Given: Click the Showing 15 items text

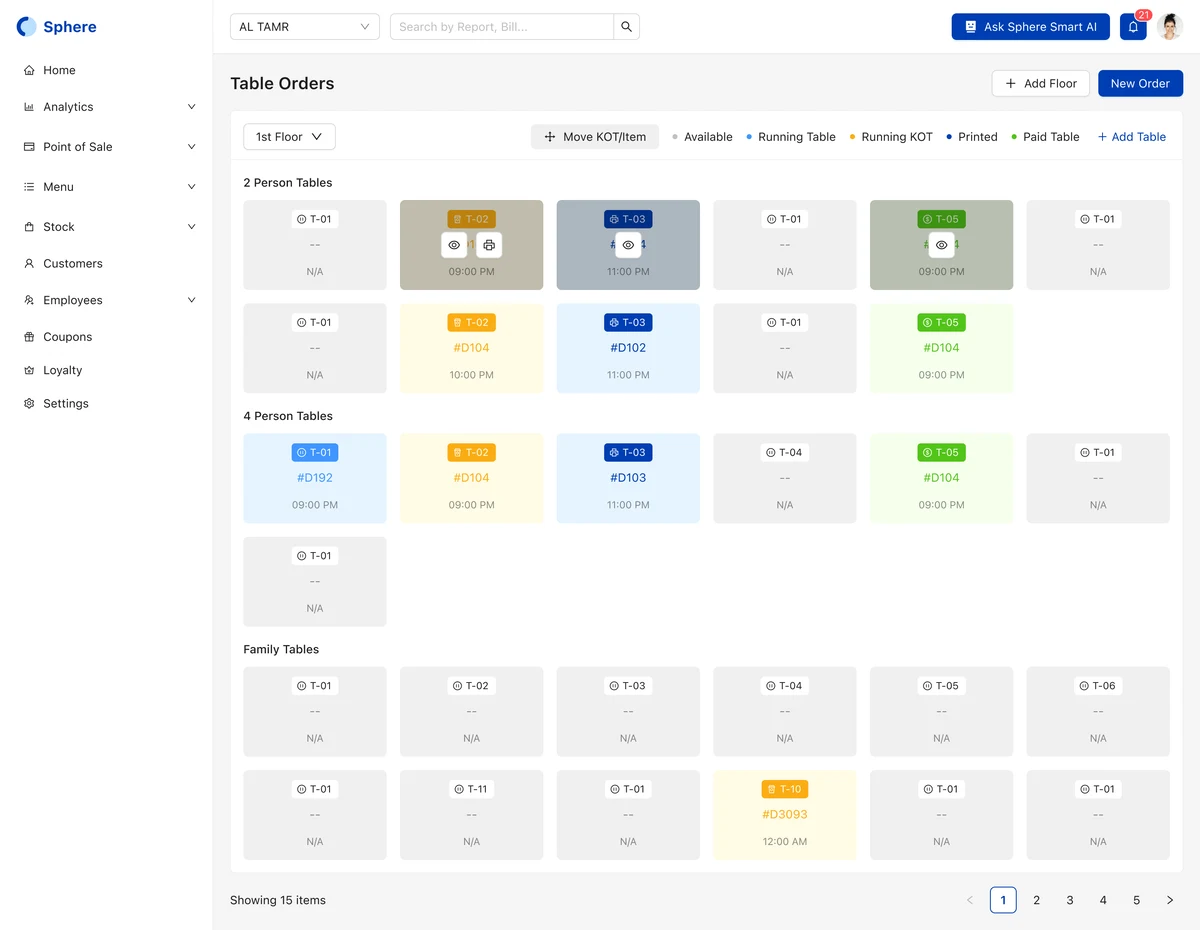Looking at the screenshot, I should click(278, 900).
